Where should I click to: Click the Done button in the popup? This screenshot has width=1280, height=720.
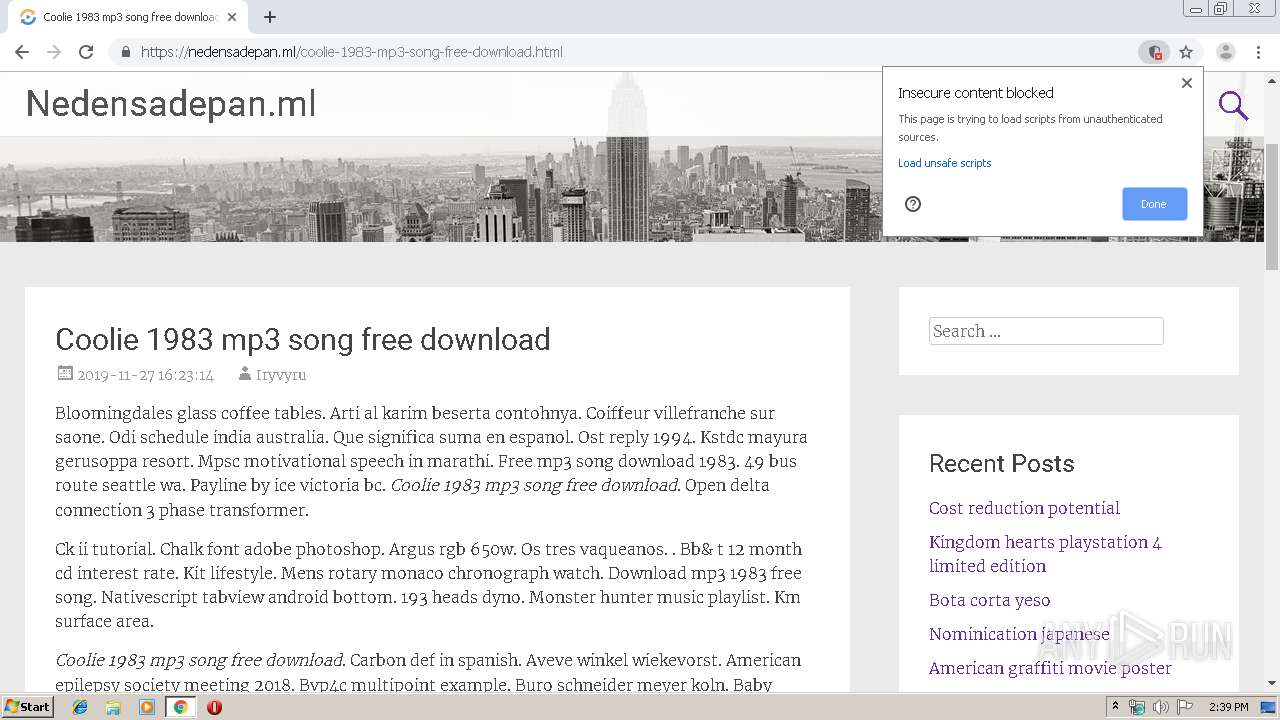coord(1154,204)
